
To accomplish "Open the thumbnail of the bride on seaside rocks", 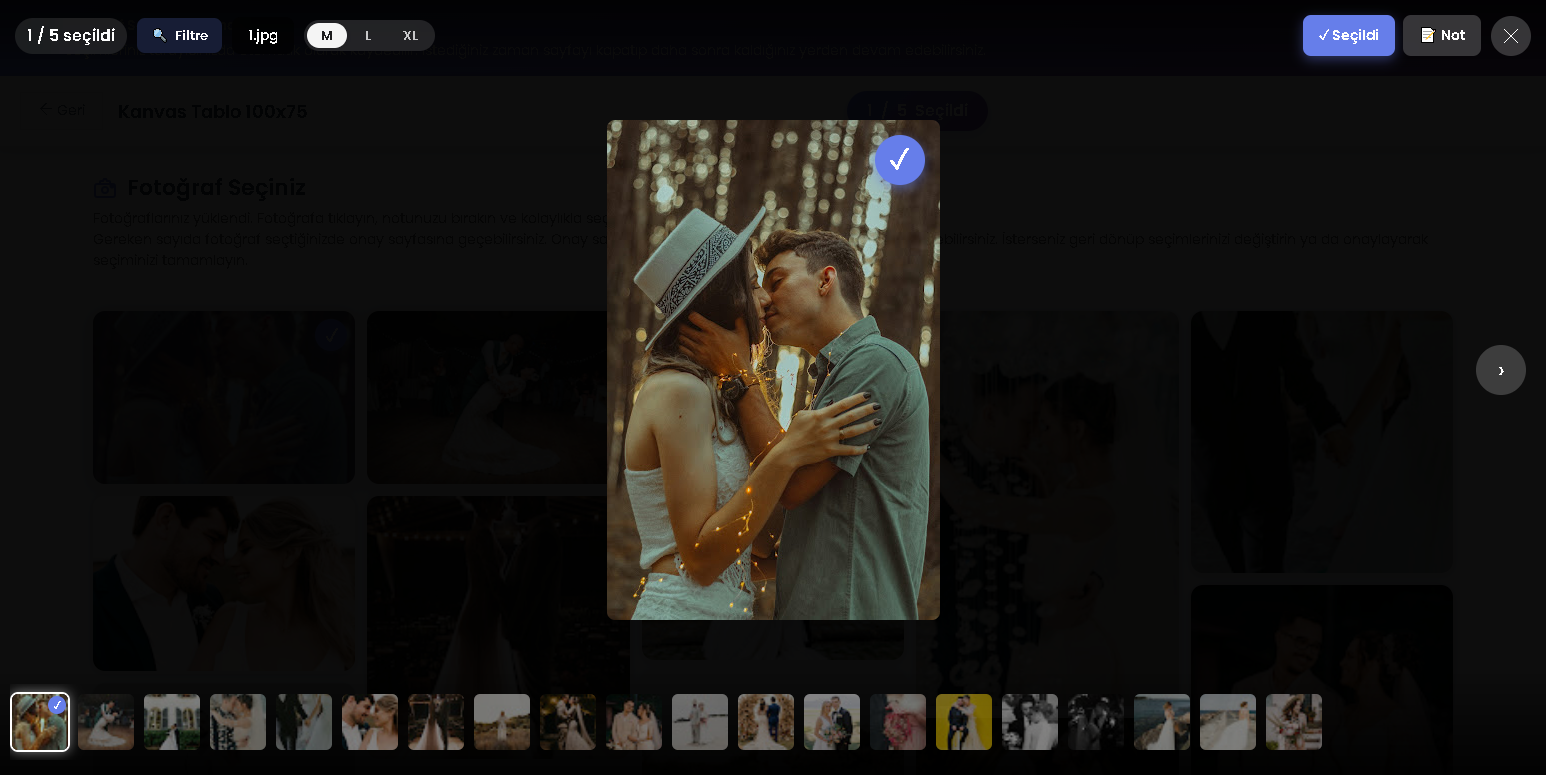I will point(1162,722).
